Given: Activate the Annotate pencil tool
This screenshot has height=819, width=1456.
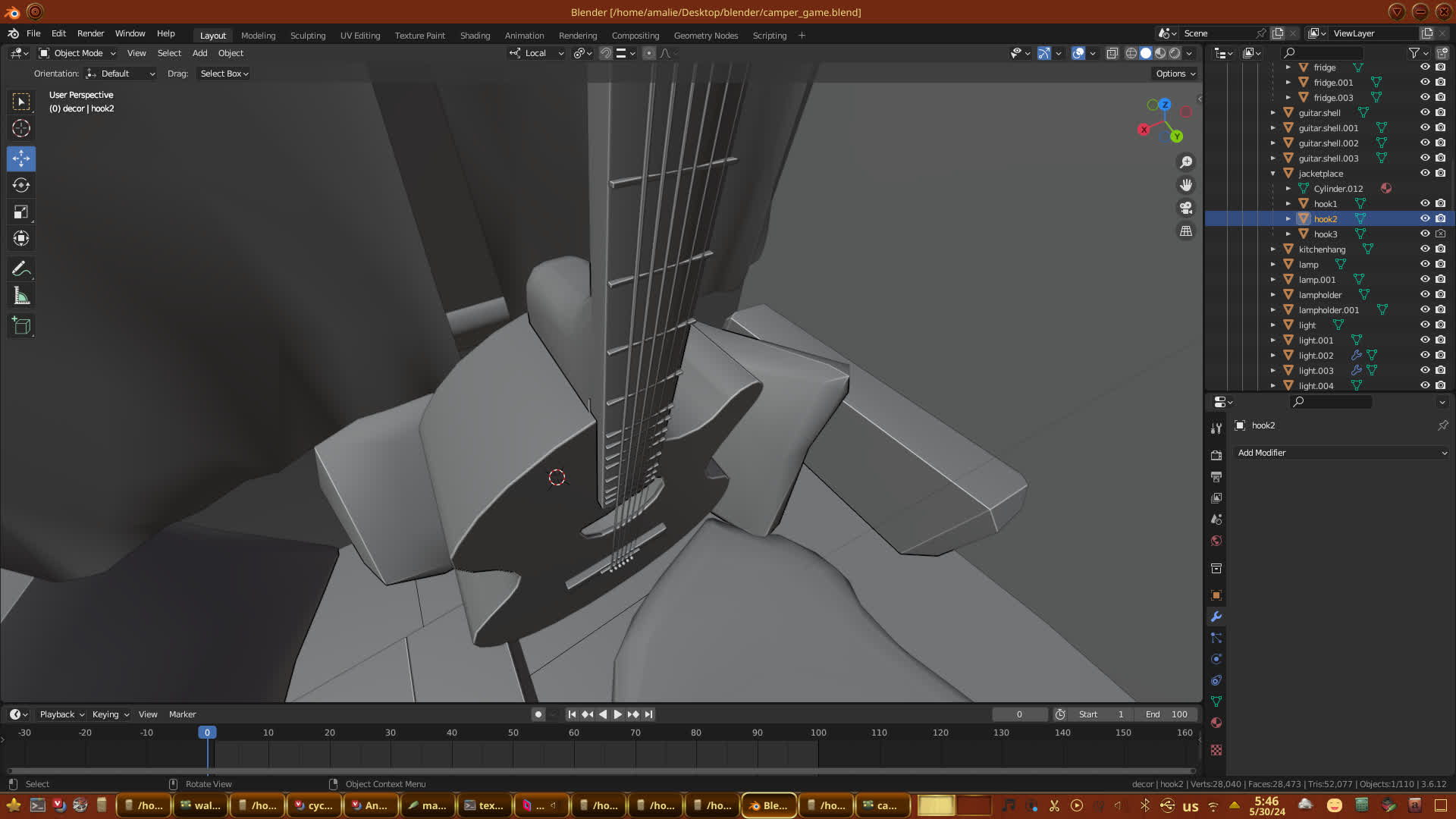Looking at the screenshot, I should click(x=21, y=269).
